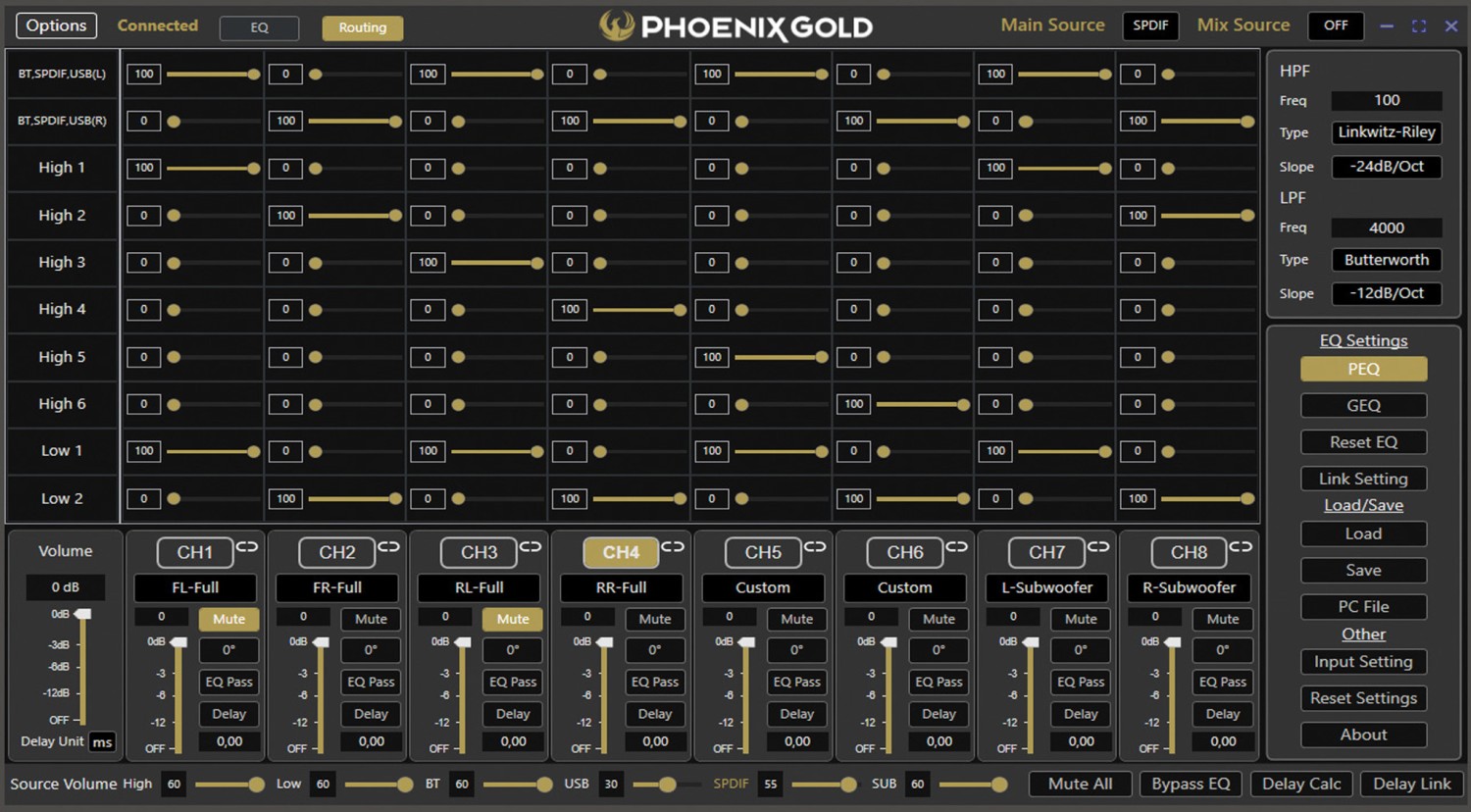Click the SUB source volume slider
The image size is (1471, 812).
tap(973, 784)
